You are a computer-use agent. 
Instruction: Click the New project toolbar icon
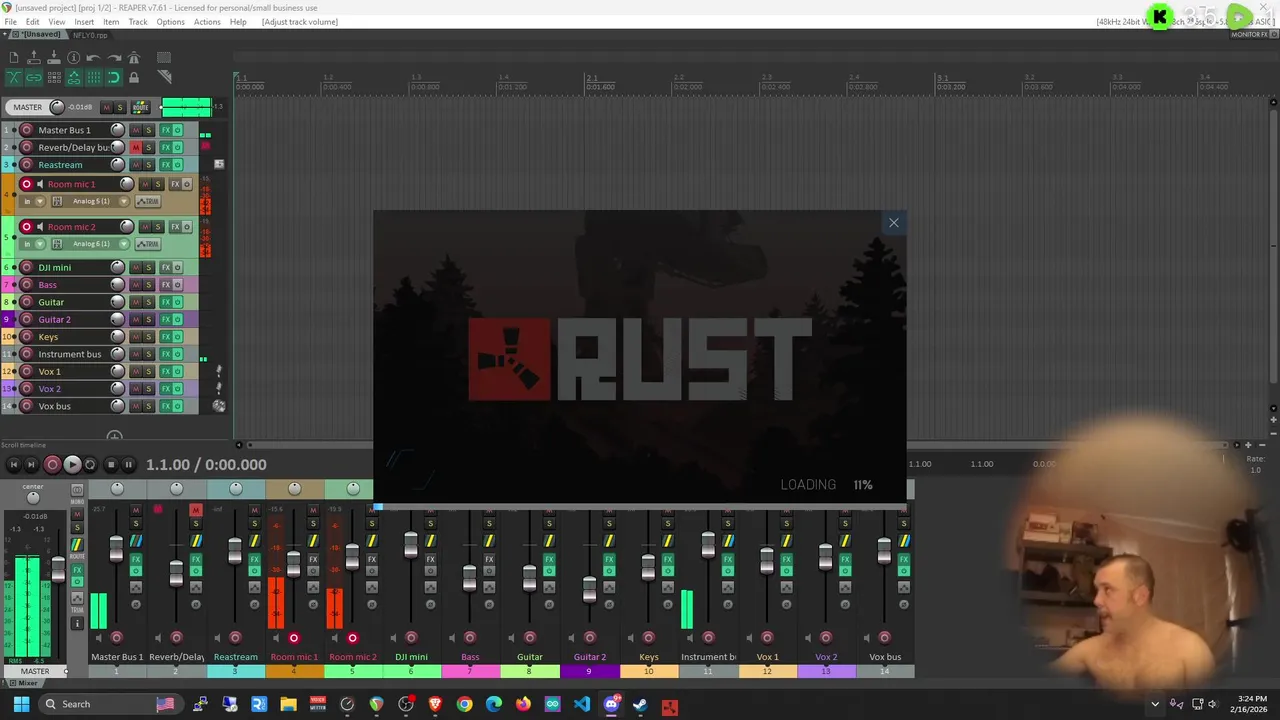14,57
